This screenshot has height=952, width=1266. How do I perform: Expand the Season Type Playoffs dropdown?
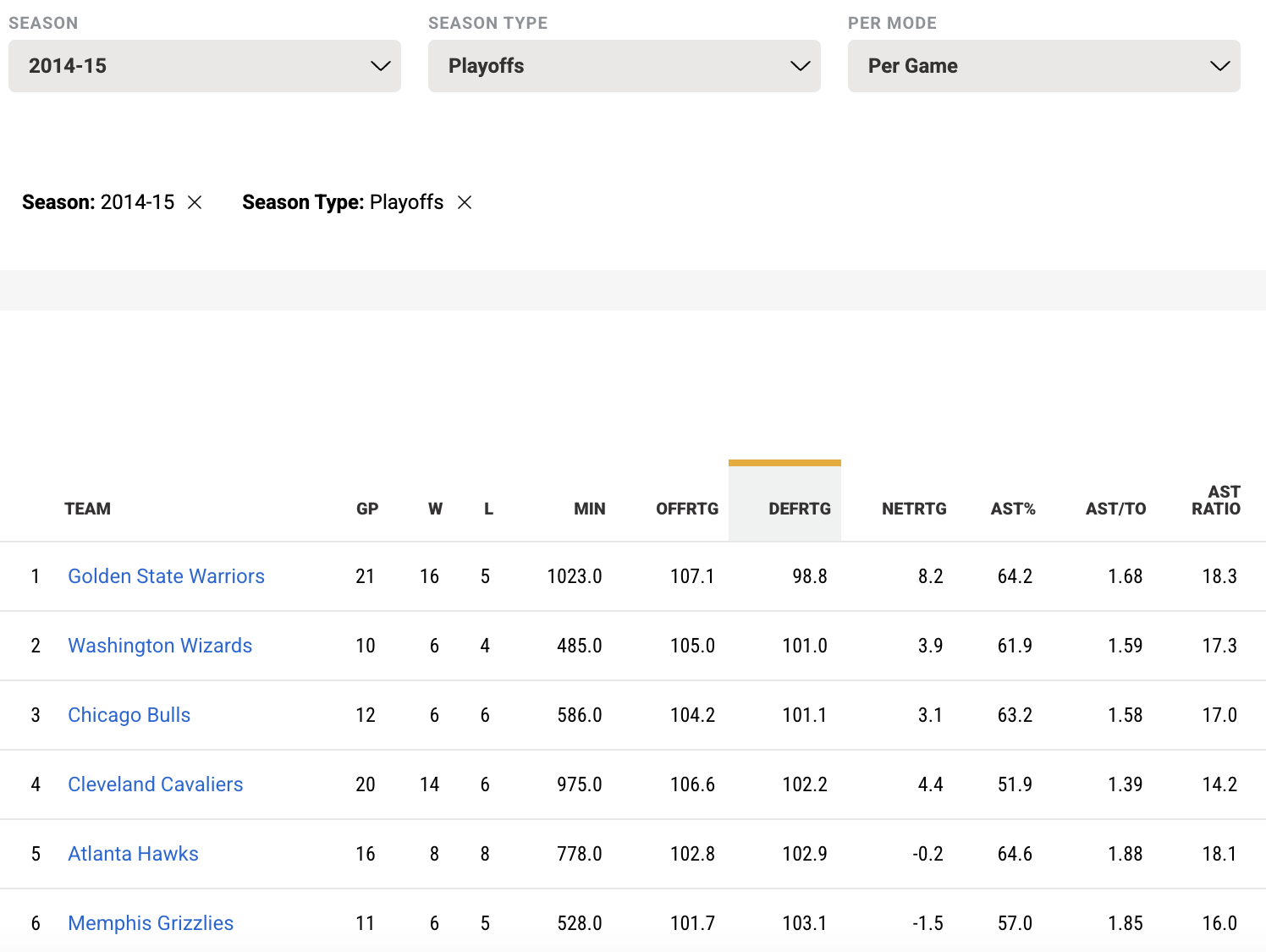pos(624,66)
